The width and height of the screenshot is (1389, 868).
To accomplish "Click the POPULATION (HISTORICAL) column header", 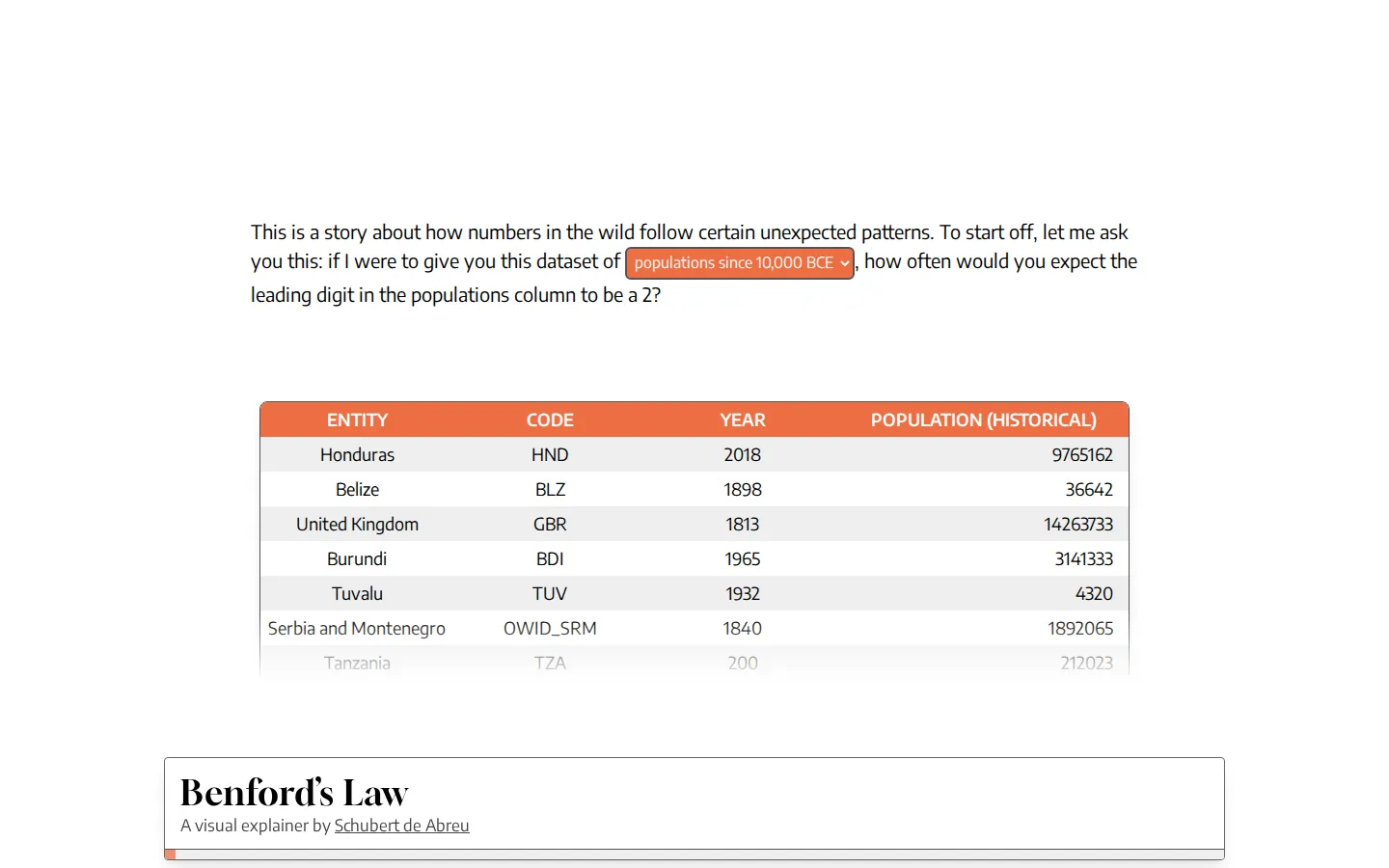I will (984, 420).
